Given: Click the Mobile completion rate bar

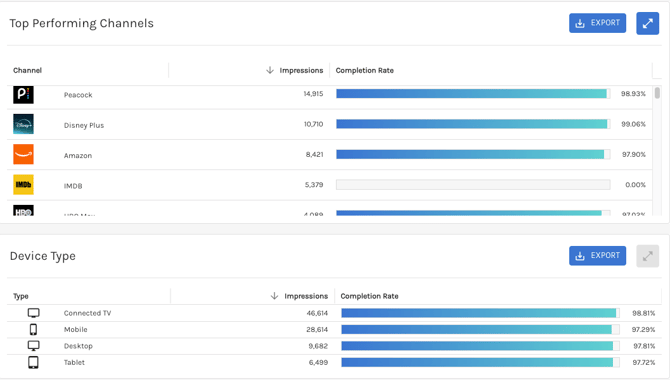Looking at the screenshot, I should 480,330.
